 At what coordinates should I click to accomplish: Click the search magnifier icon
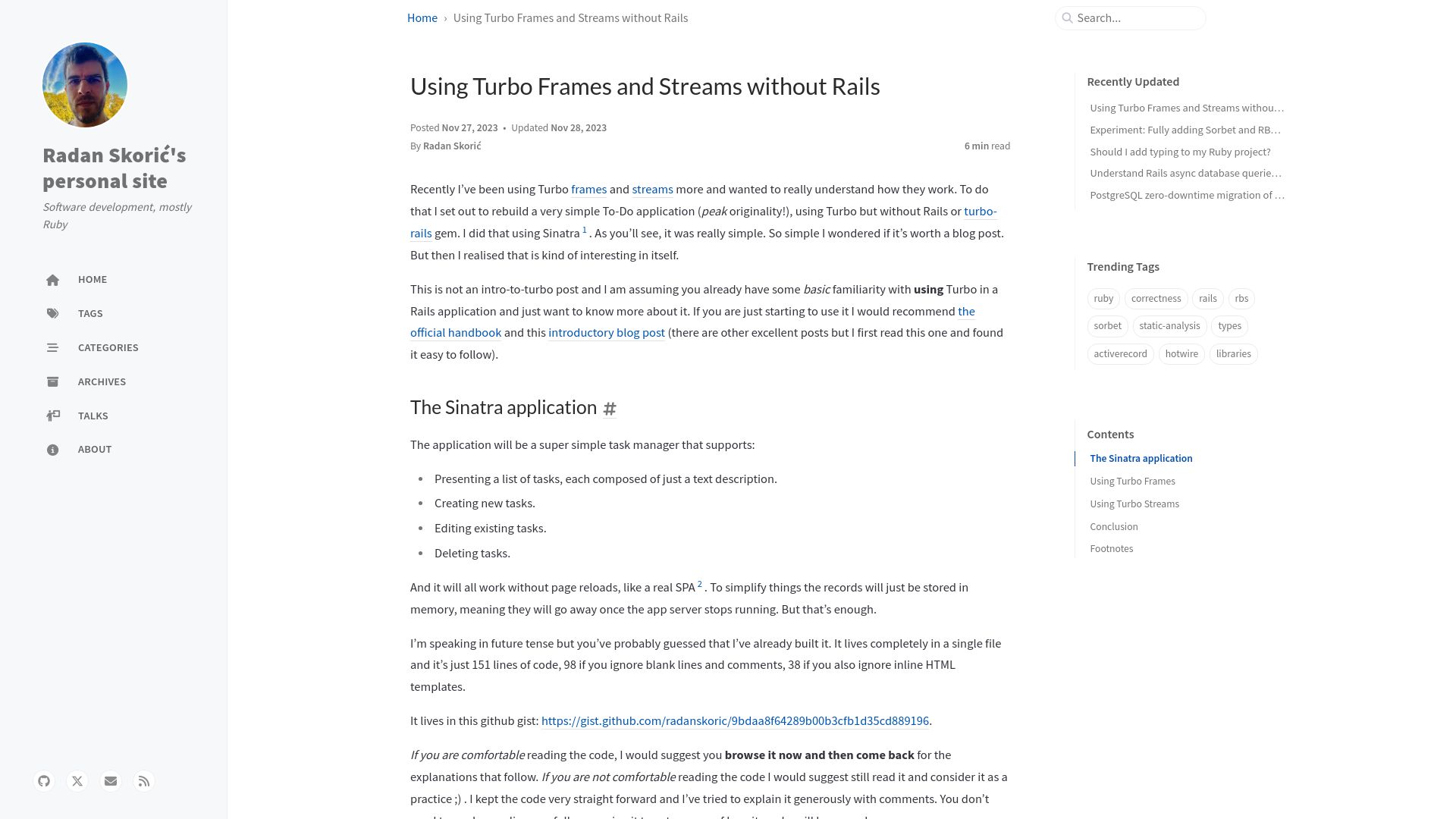[x=1068, y=18]
